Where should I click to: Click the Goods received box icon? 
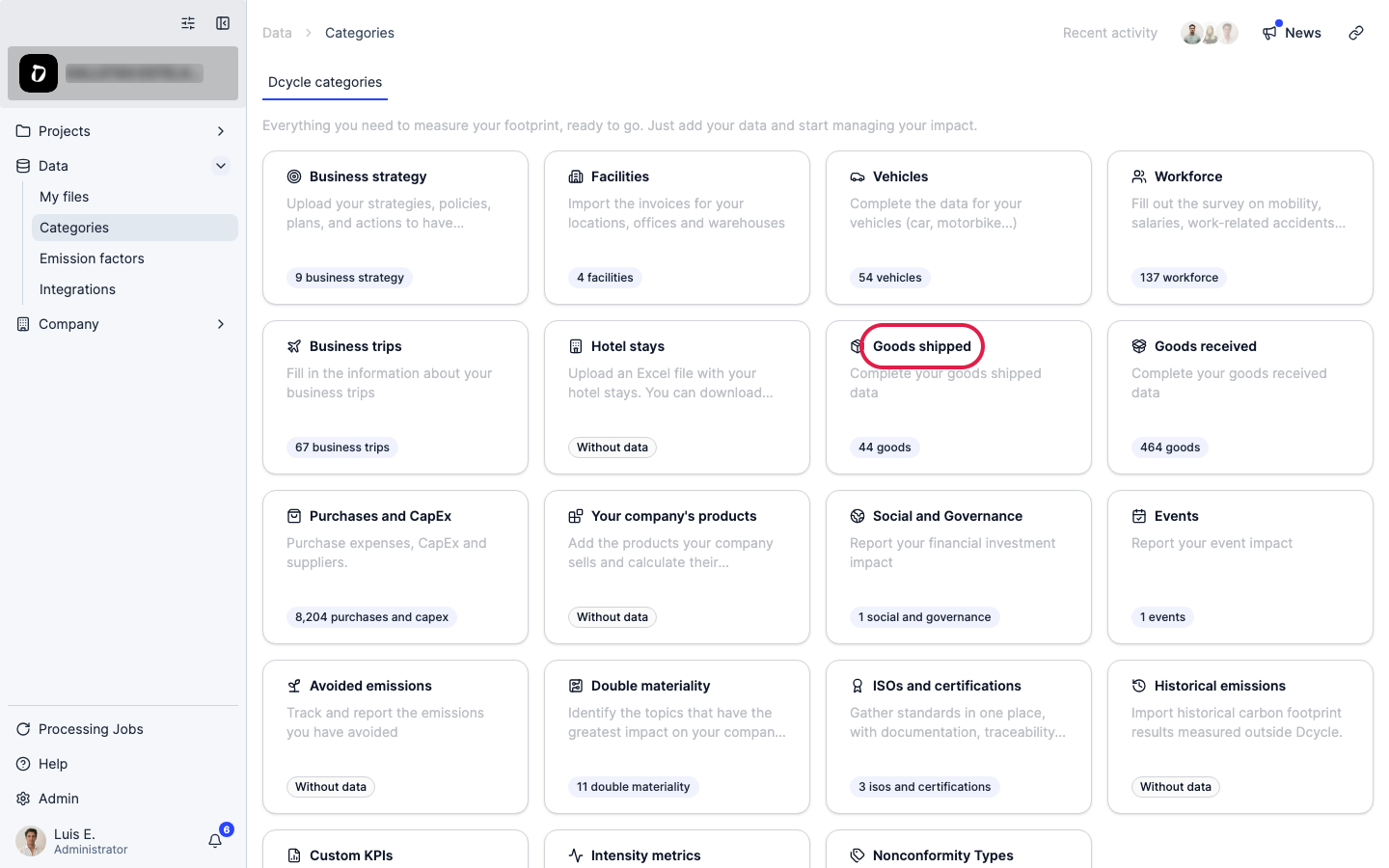pos(1139,346)
